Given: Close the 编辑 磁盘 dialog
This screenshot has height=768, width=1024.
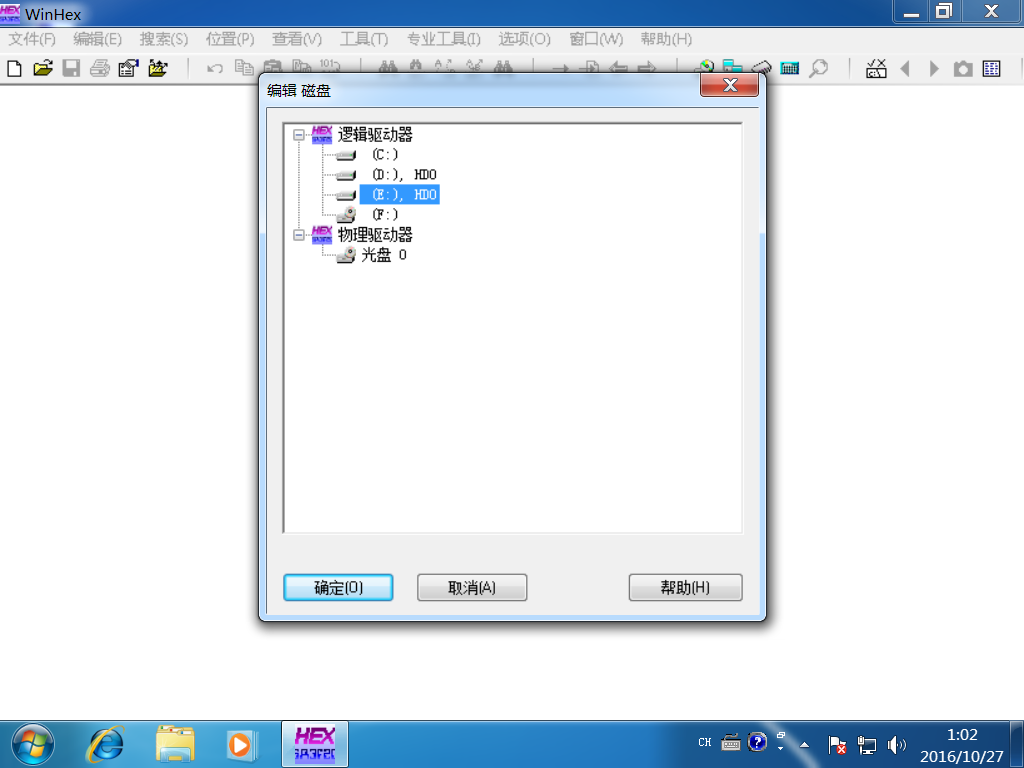Looking at the screenshot, I should click(729, 85).
